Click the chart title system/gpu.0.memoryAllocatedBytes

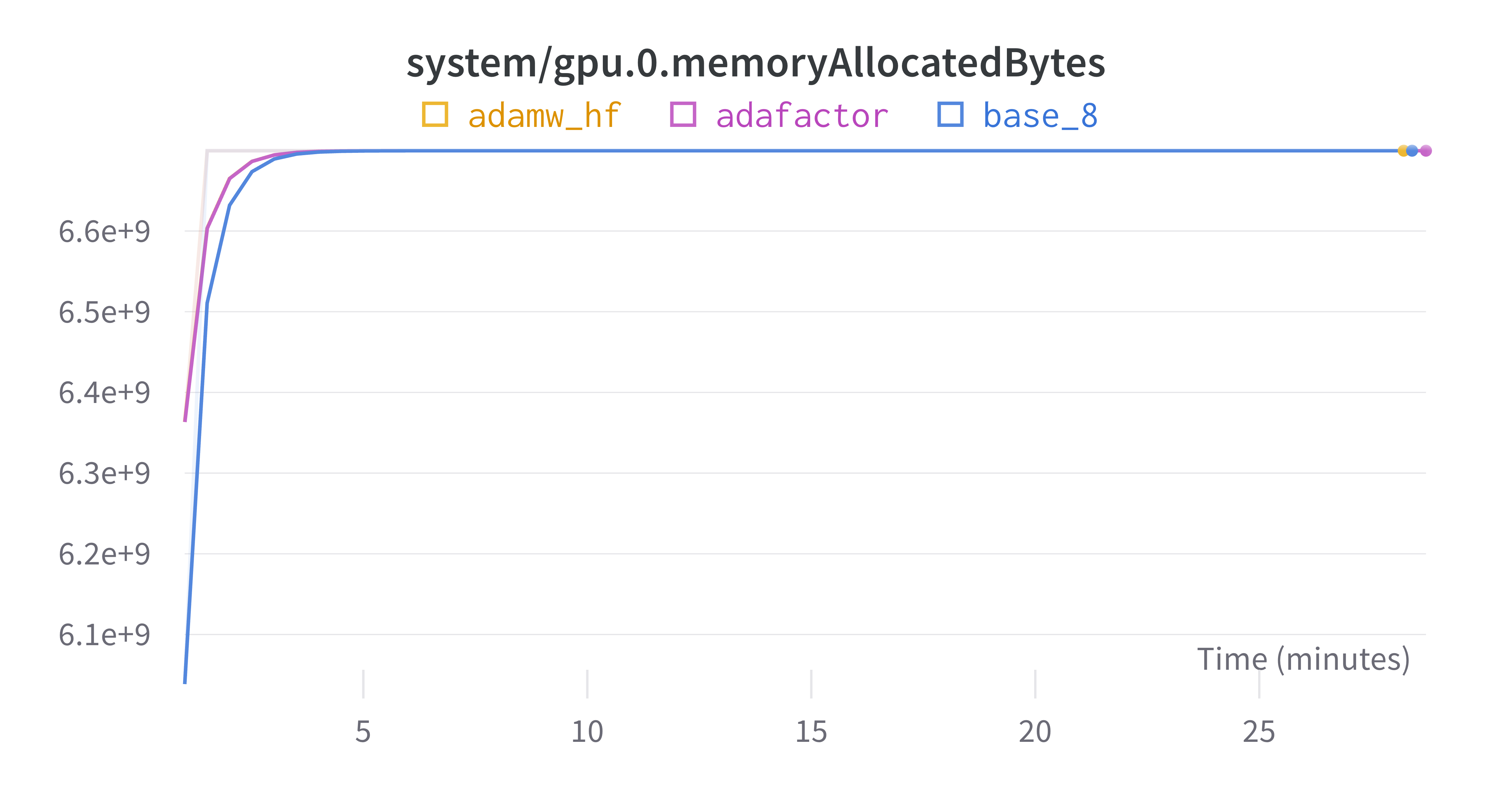(756, 63)
